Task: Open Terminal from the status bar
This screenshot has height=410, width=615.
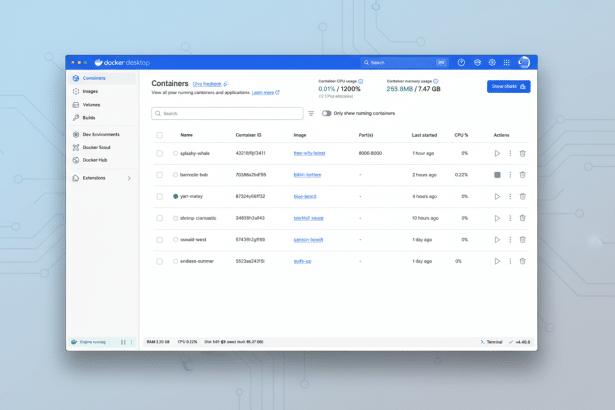Action: pos(491,342)
